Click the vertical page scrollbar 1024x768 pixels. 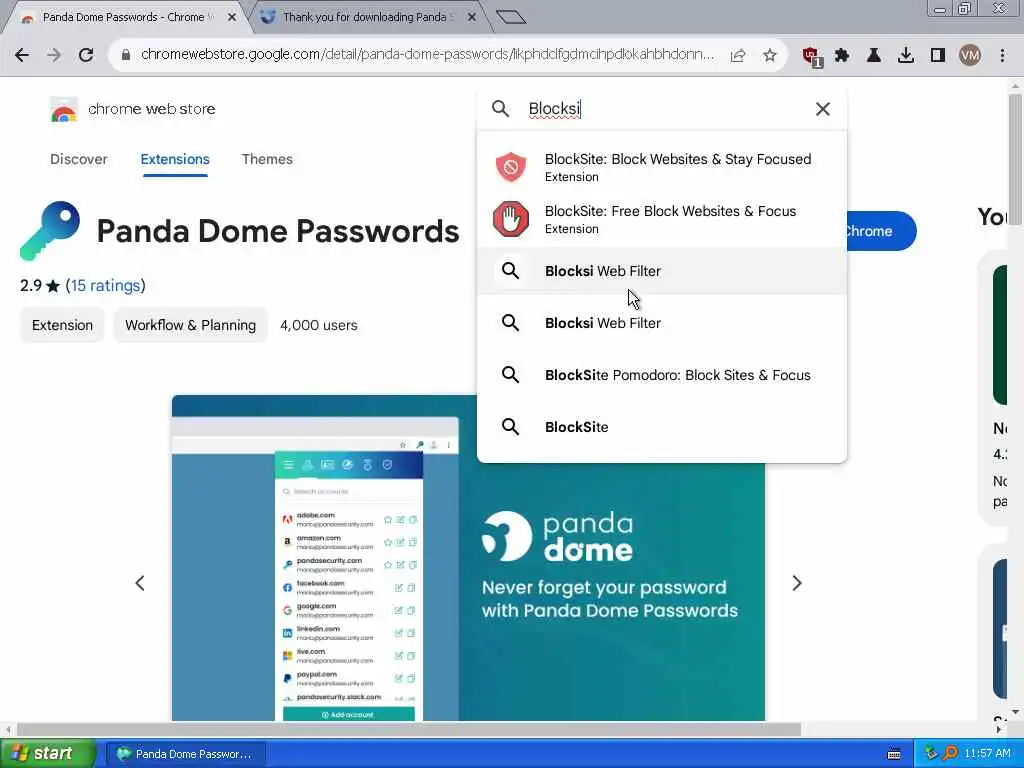click(x=1015, y=160)
